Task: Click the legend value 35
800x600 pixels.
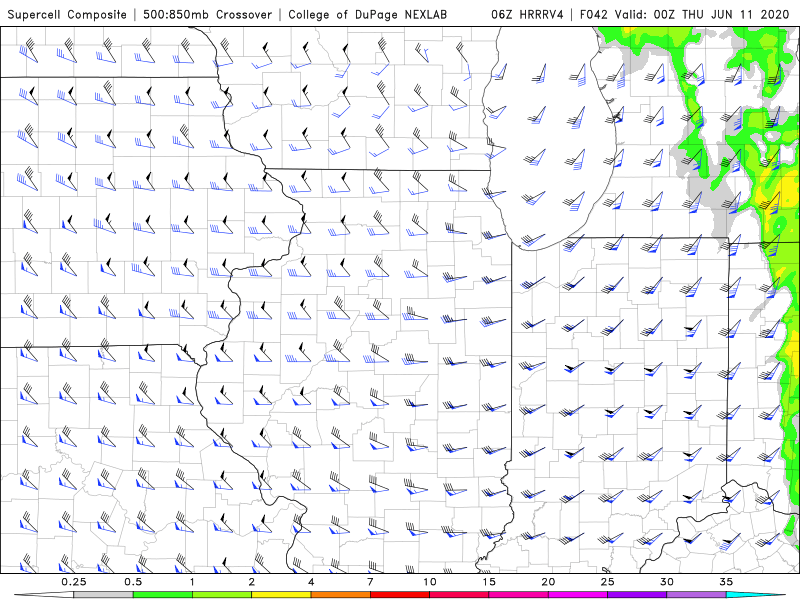Action: click(x=726, y=582)
